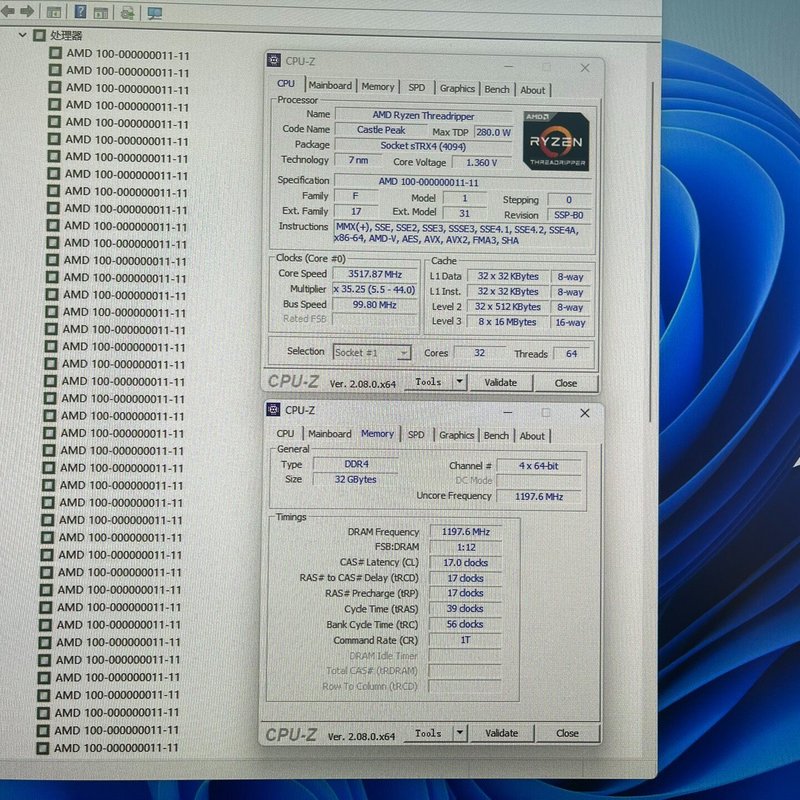Click the Cycle Time tRAS value '39 clocks'

[466, 609]
